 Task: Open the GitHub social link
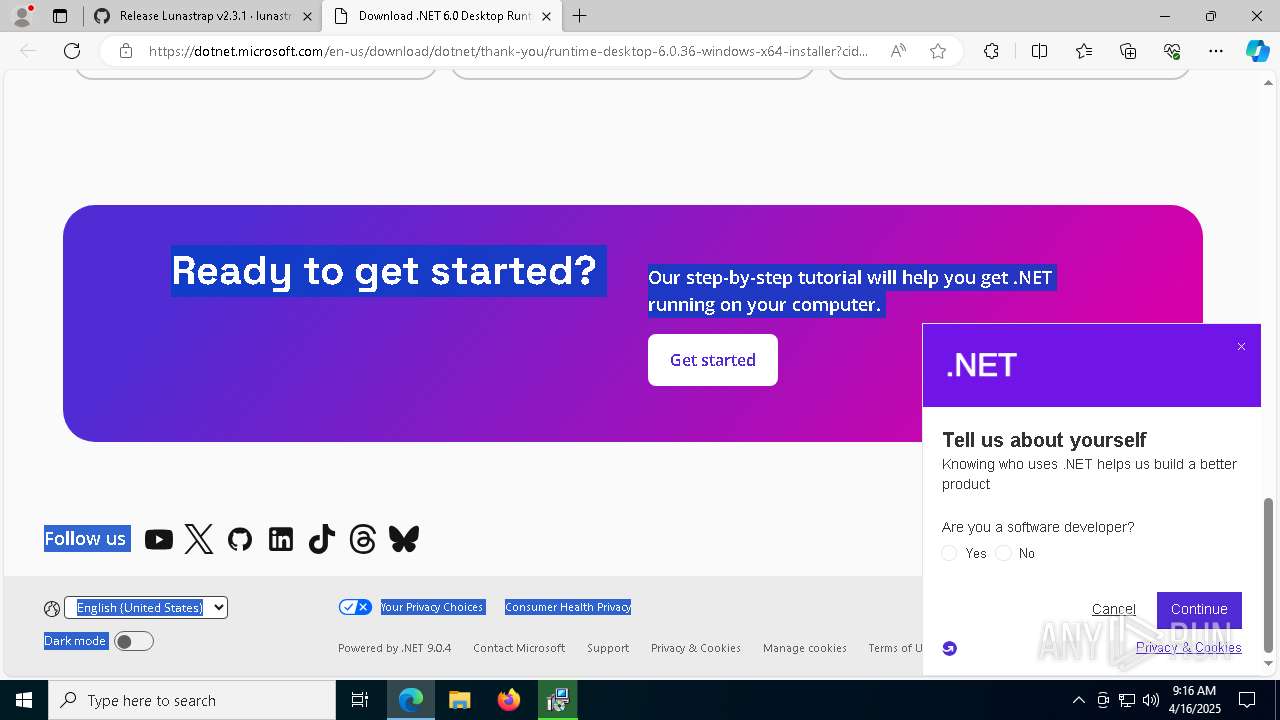point(240,540)
